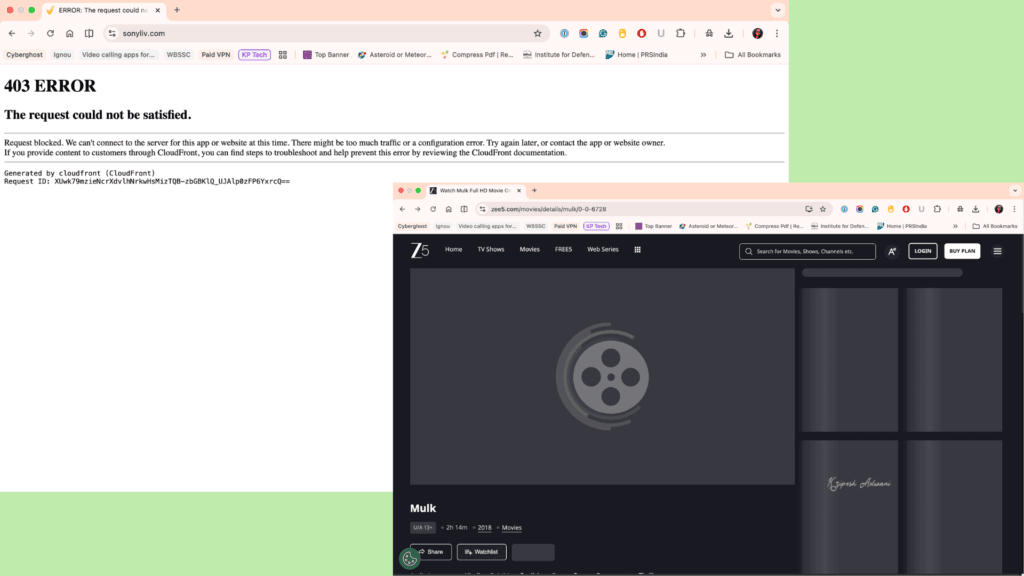The image size is (1024, 576).
Task: Open the Paid VPN bookmark in the zee5 window
Action: 566,226
